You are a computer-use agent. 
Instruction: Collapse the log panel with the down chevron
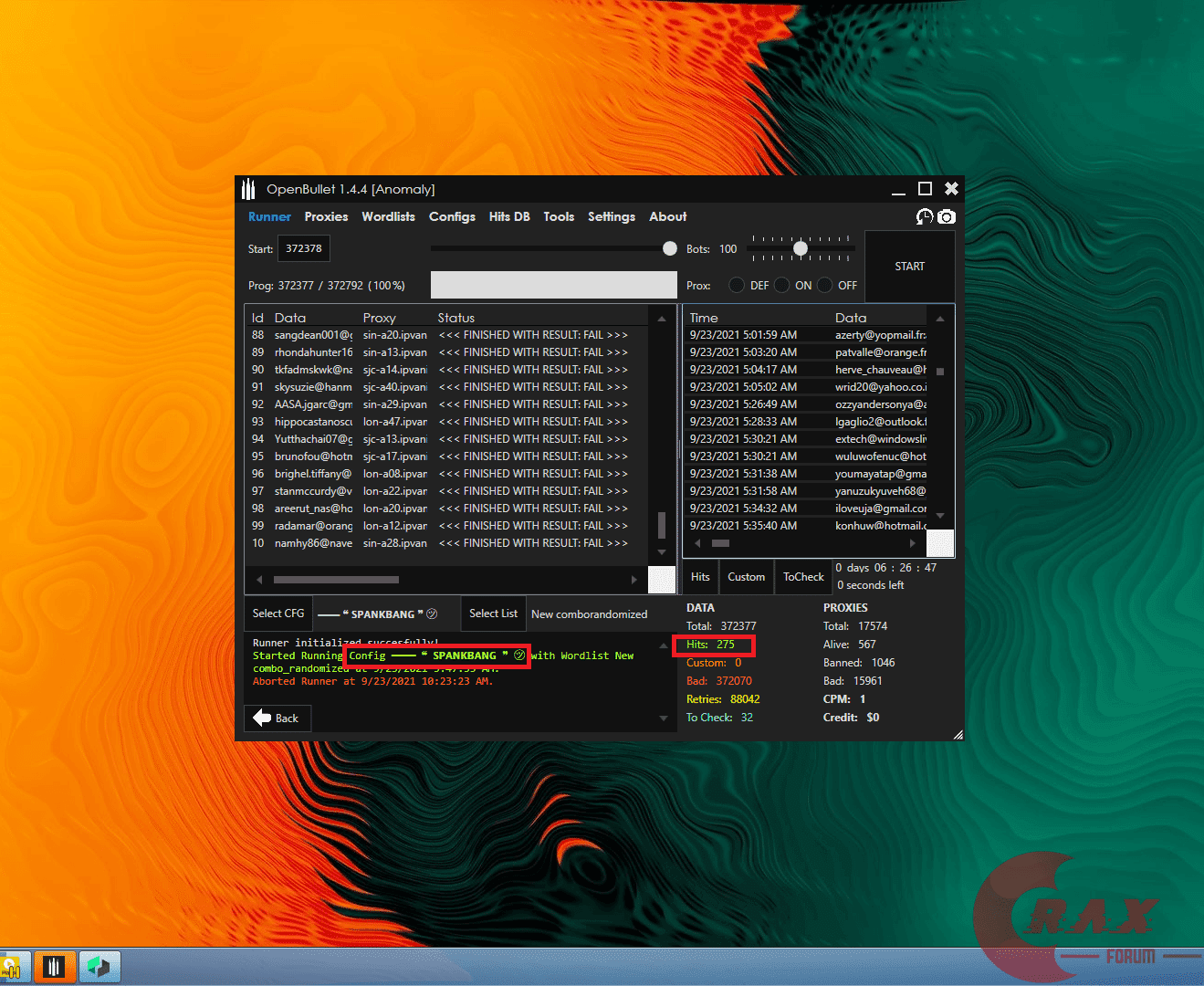click(664, 717)
